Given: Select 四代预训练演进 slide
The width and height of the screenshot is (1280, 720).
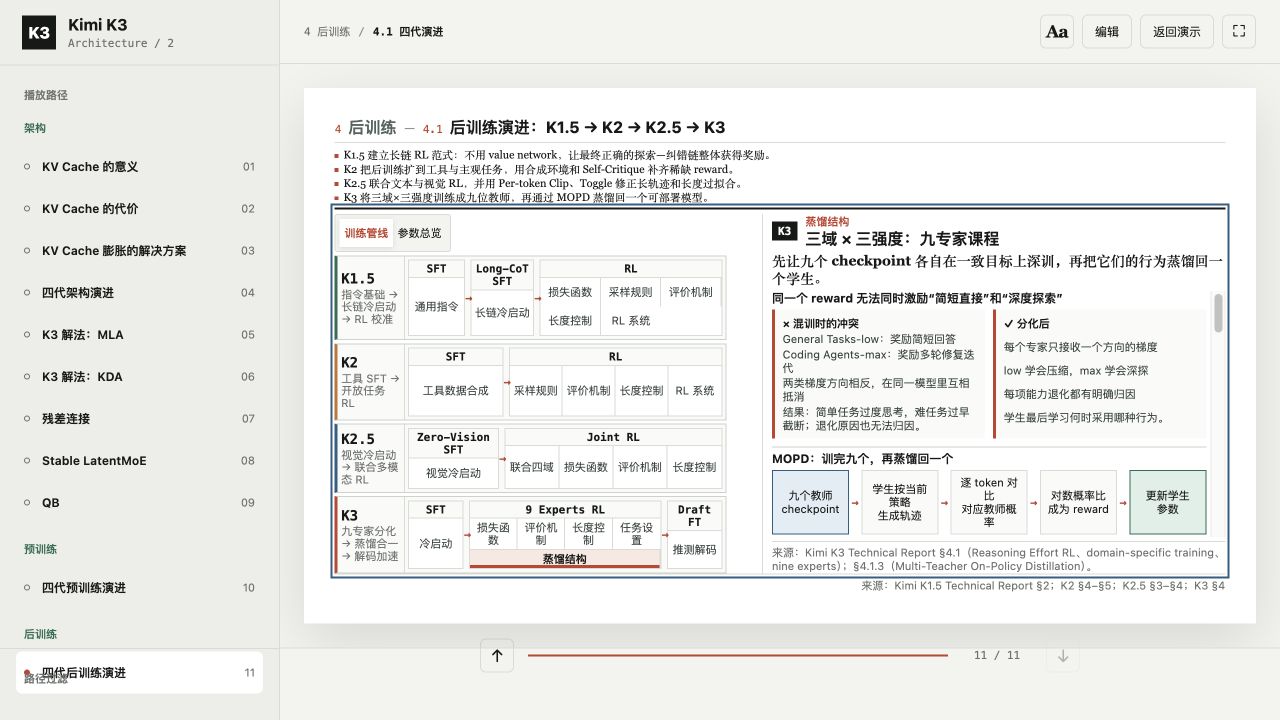Looking at the screenshot, I should tap(139, 588).
